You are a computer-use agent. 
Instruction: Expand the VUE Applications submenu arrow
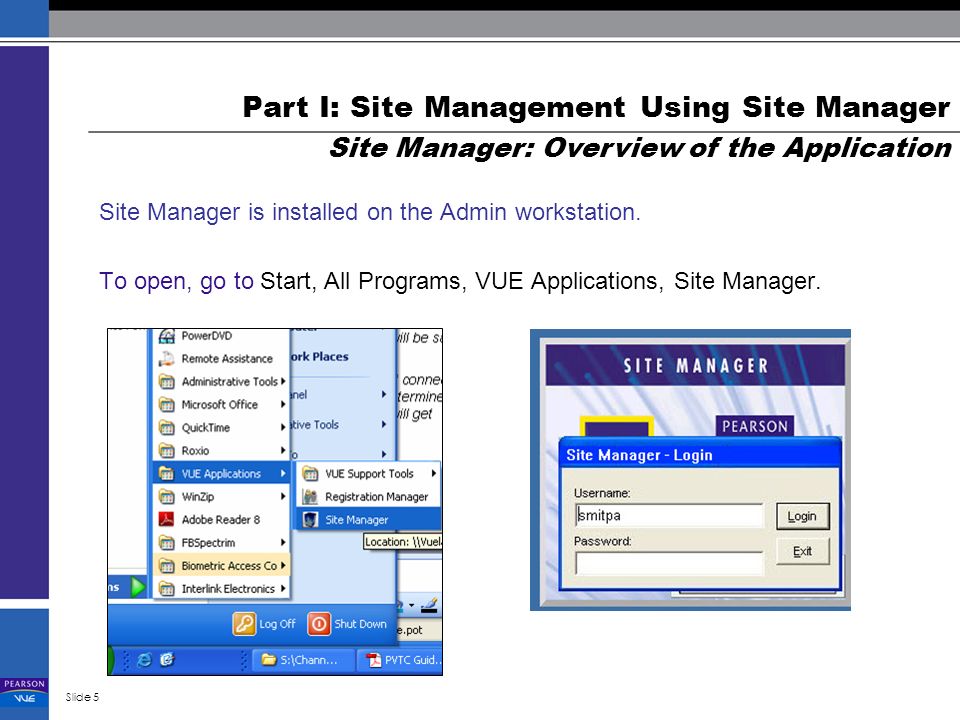coord(283,473)
